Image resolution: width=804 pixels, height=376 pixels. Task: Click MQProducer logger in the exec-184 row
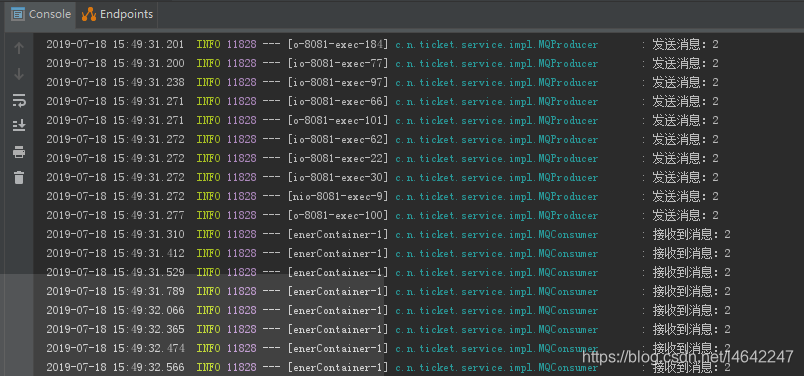point(497,45)
